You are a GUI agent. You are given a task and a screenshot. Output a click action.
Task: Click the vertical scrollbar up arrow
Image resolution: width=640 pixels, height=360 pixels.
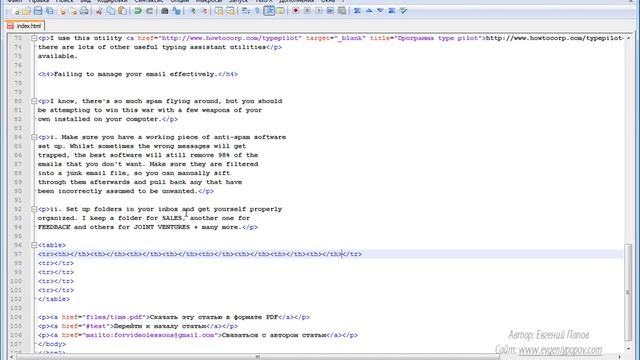pos(628,38)
